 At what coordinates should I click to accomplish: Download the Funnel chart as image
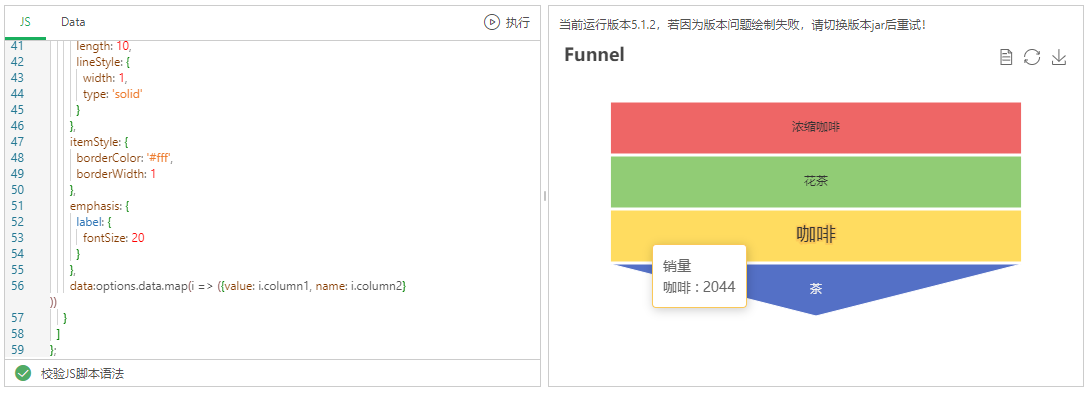pyautogui.click(x=1058, y=57)
